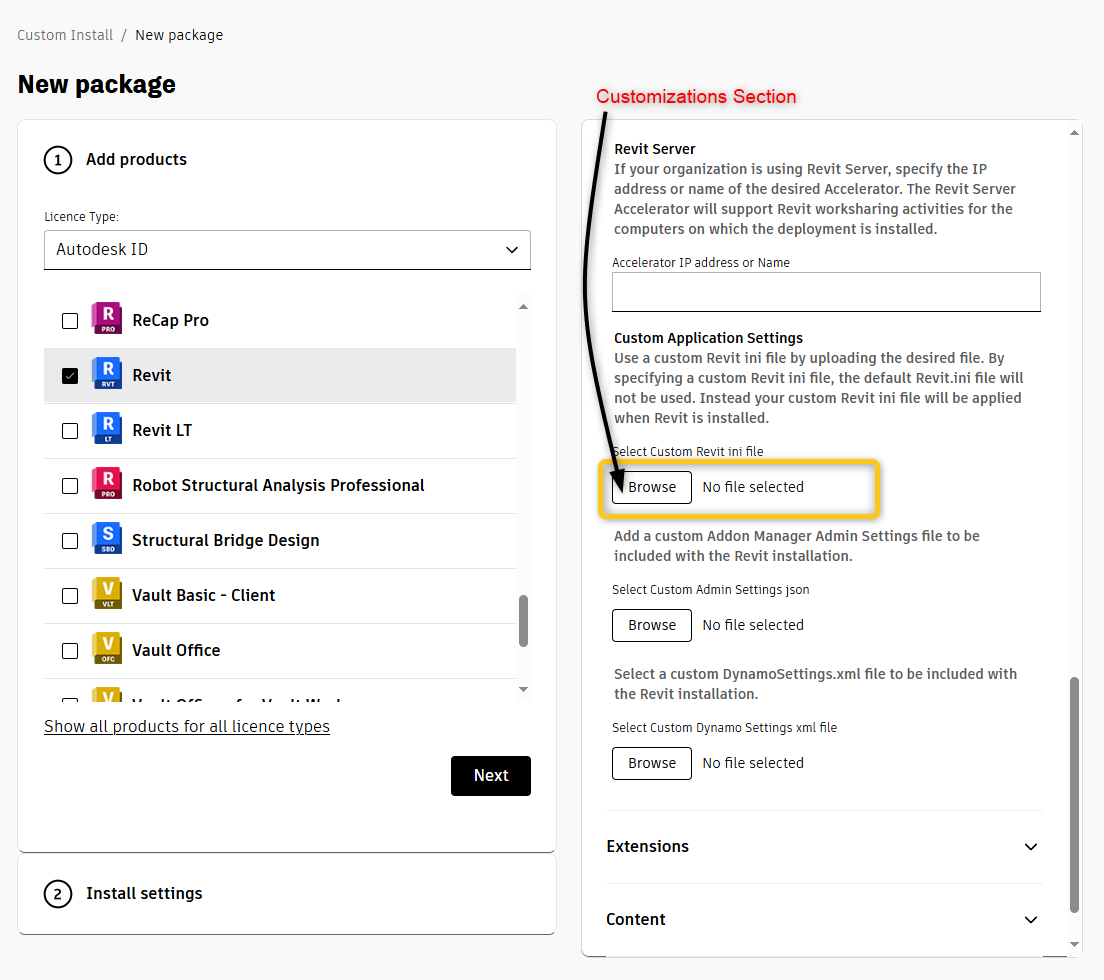Open the Licence Type dropdown
Screen dimensions: 1104x980
click(287, 250)
